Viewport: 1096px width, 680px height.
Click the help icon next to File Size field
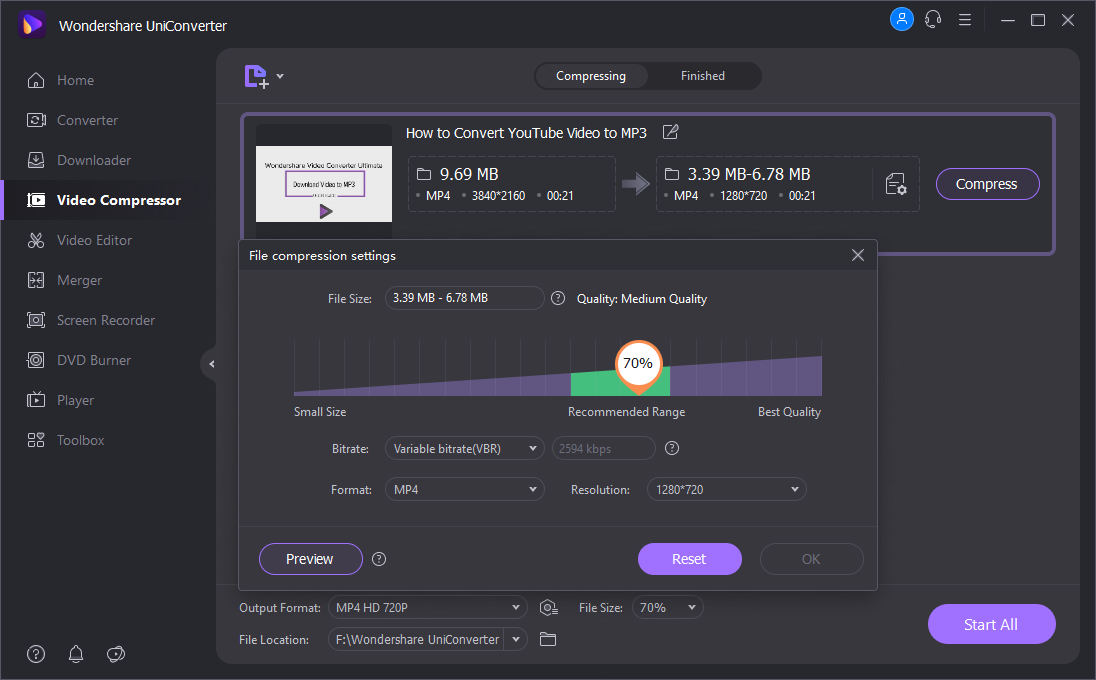(x=558, y=298)
